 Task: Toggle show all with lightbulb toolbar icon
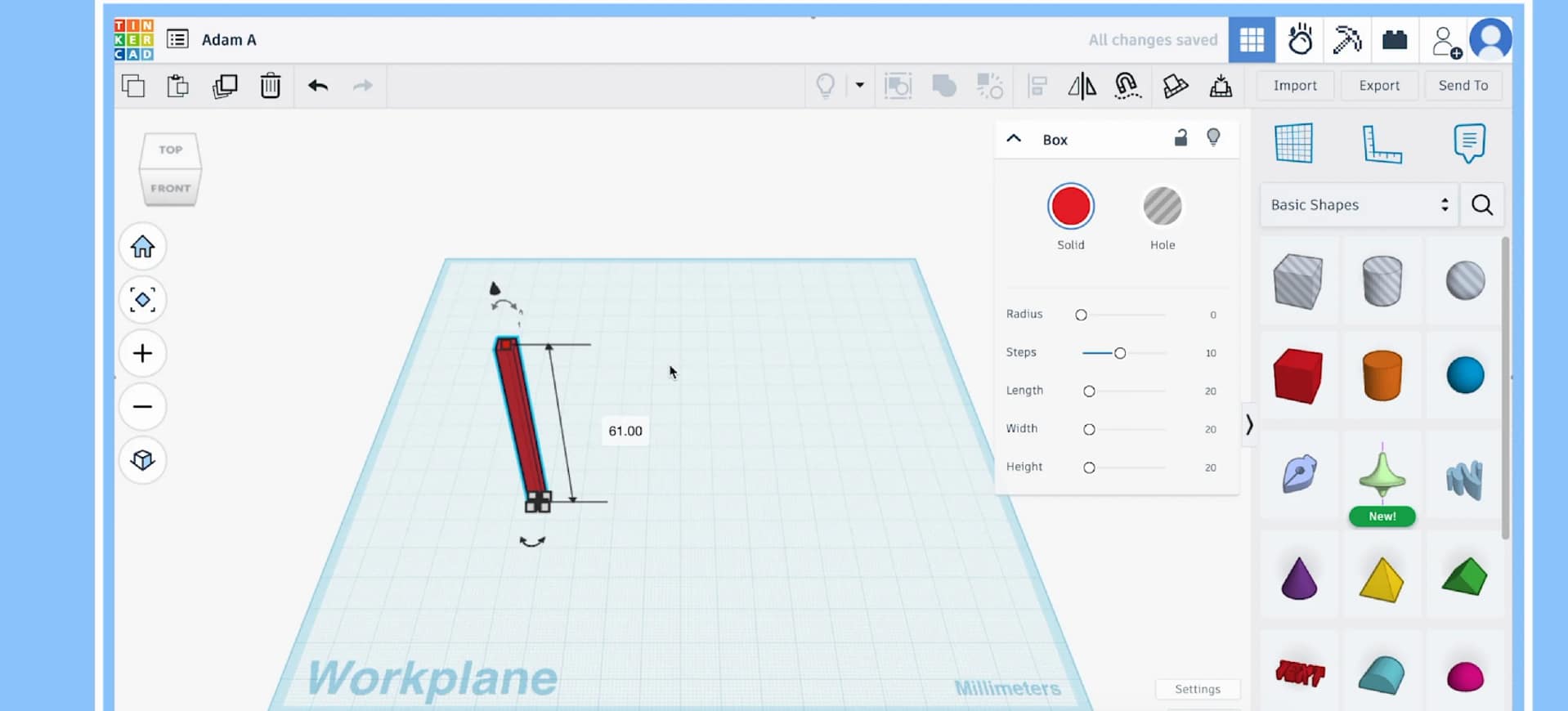point(826,85)
